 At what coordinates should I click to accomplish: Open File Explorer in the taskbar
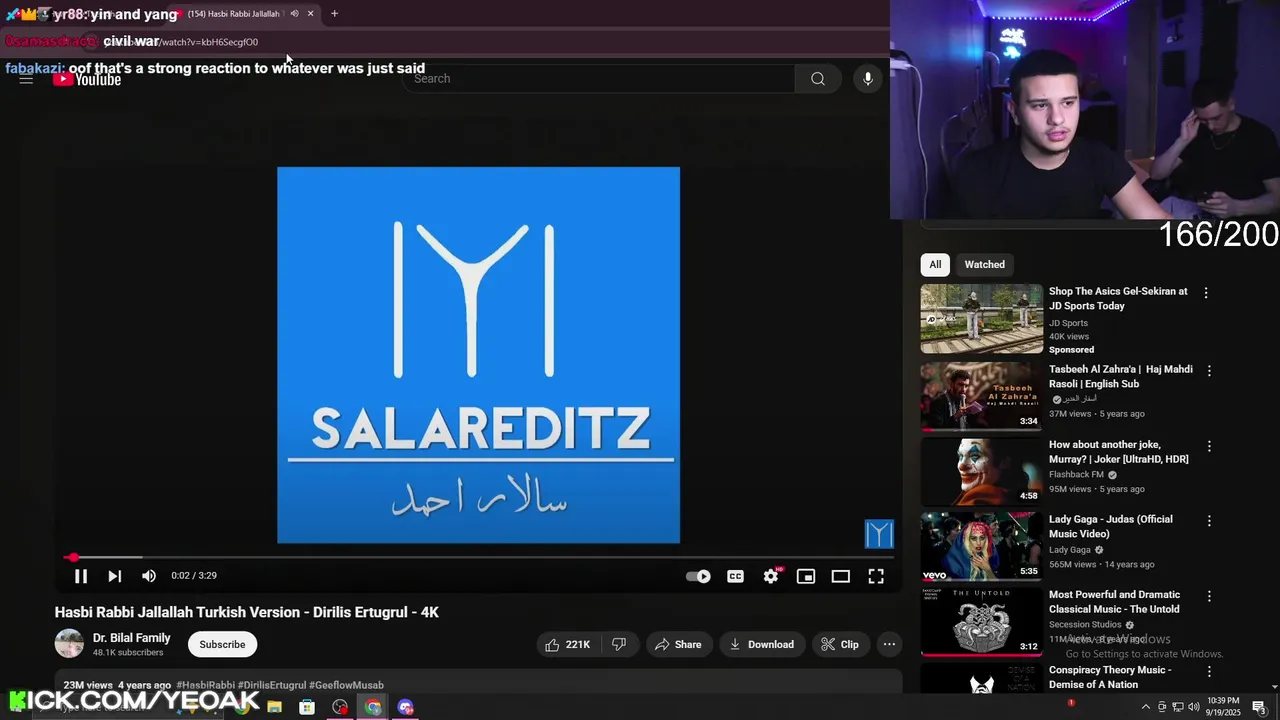(274, 707)
